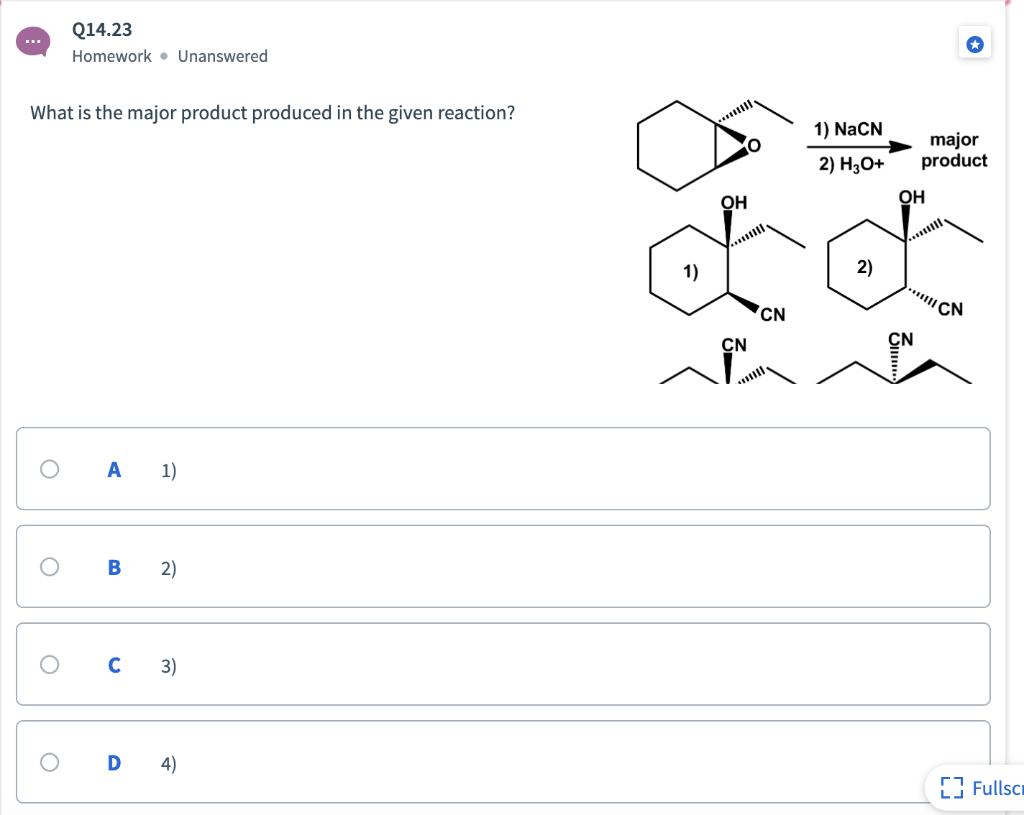Click the question title Q14.23

click(101, 30)
